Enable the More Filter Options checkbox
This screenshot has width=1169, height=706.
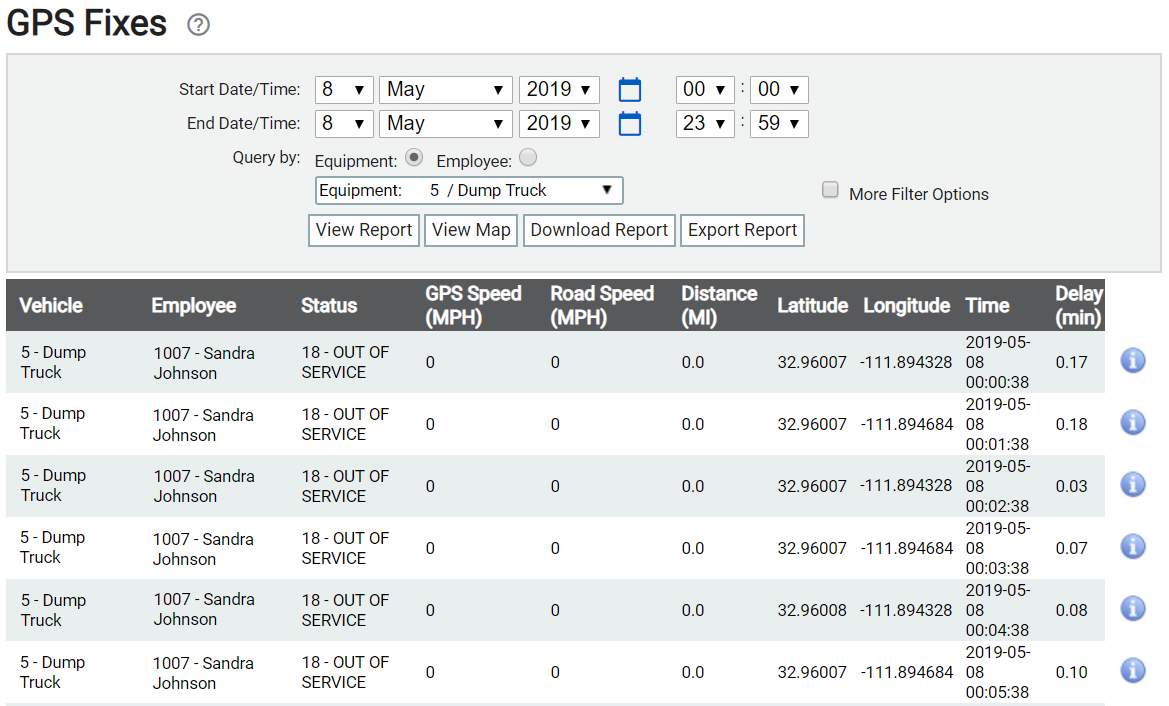830,189
